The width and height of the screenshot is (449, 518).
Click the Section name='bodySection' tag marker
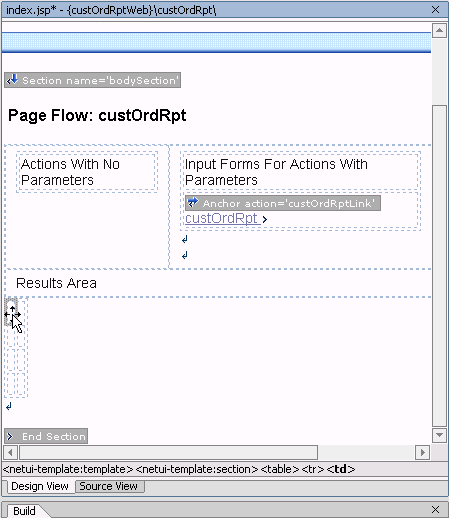pyautogui.click(x=92, y=80)
